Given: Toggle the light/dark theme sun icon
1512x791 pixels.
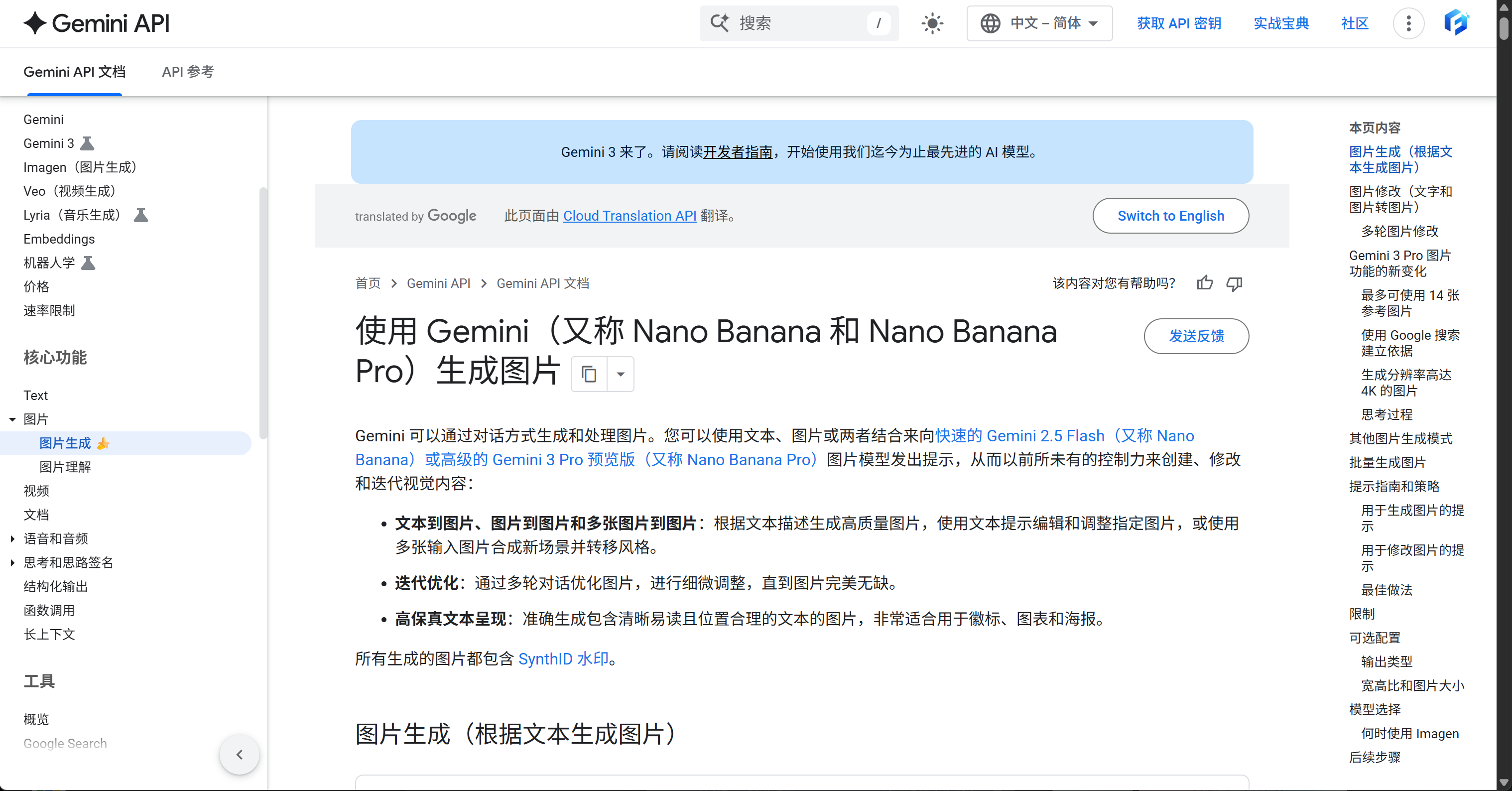Looking at the screenshot, I should (x=932, y=23).
